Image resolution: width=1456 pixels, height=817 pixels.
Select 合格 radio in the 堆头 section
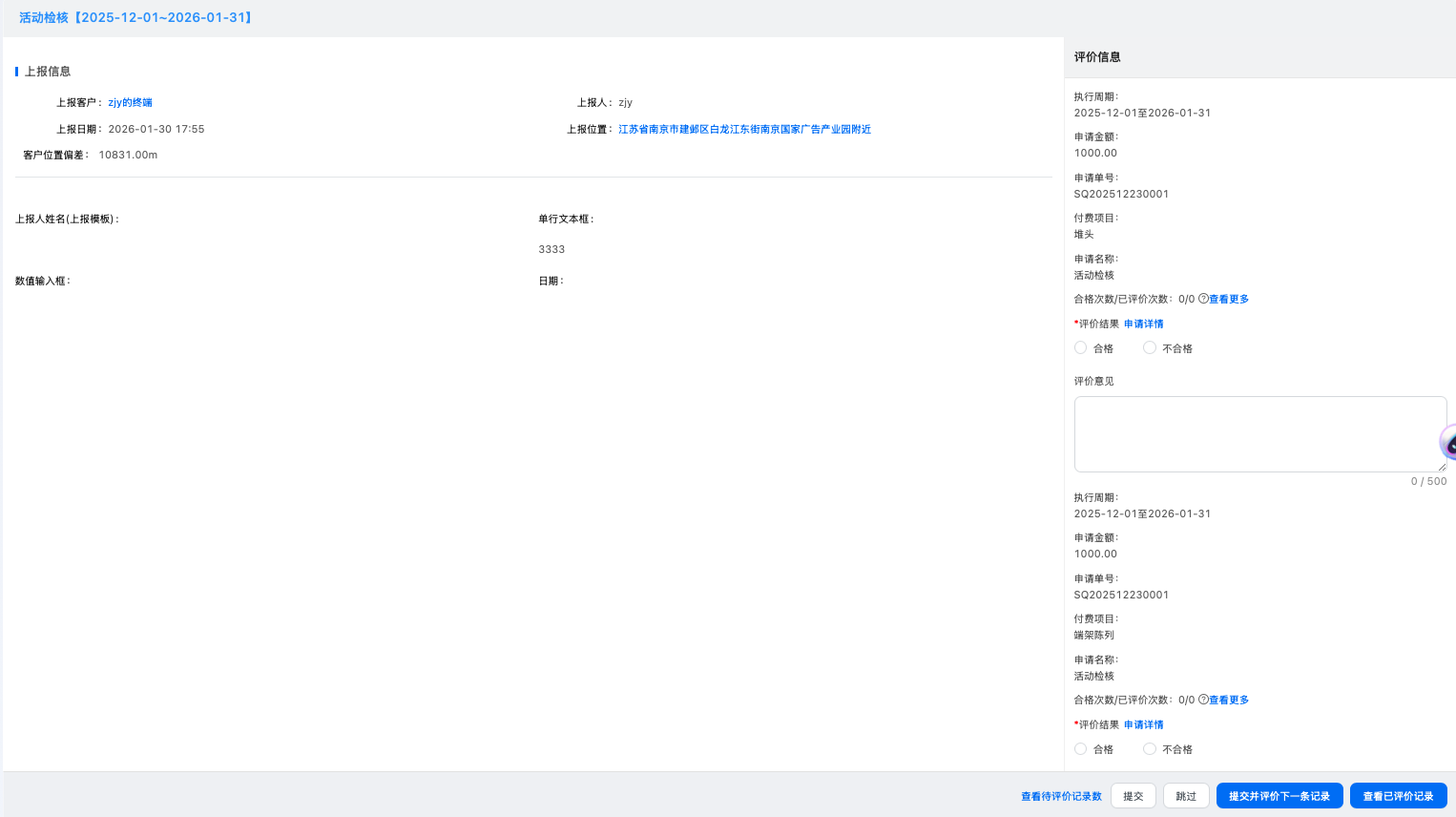click(x=1080, y=348)
